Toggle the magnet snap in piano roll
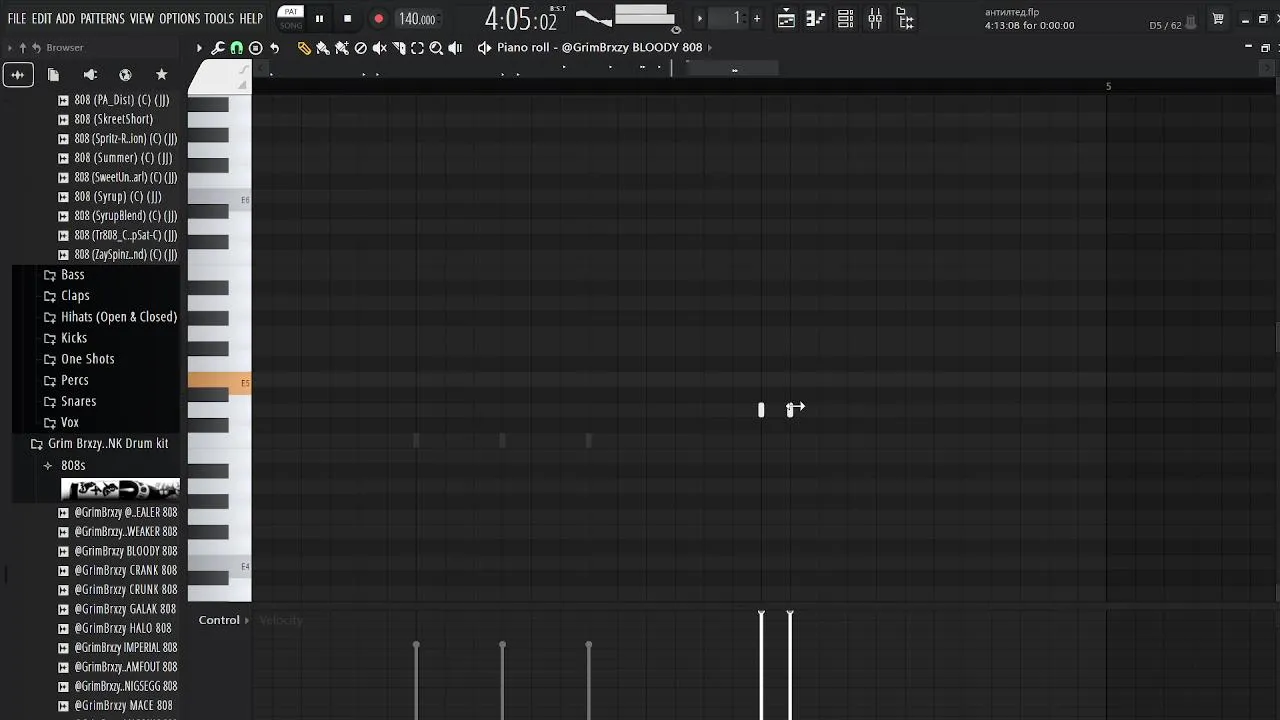 [236, 48]
